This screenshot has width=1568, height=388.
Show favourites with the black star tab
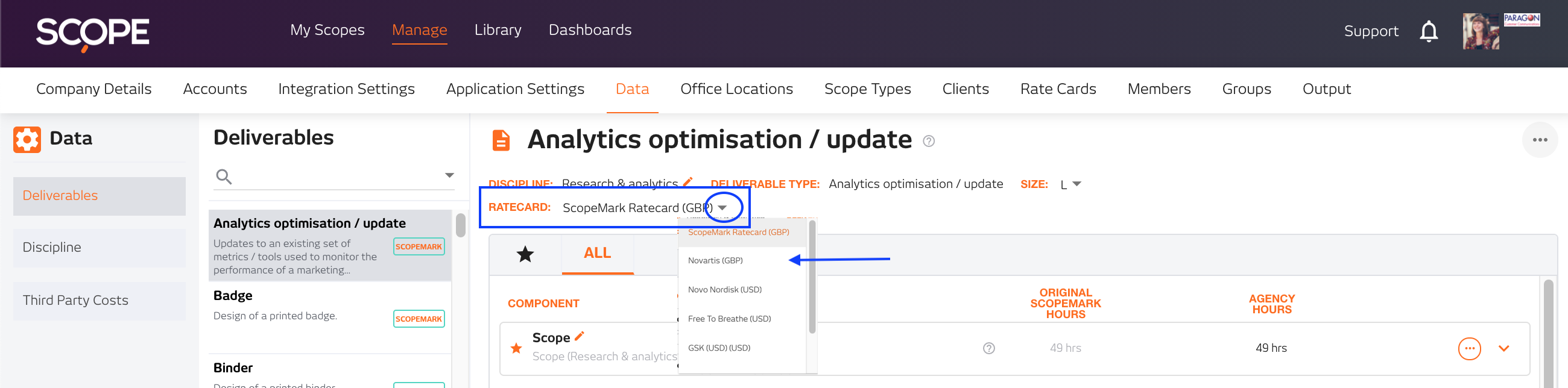(525, 254)
